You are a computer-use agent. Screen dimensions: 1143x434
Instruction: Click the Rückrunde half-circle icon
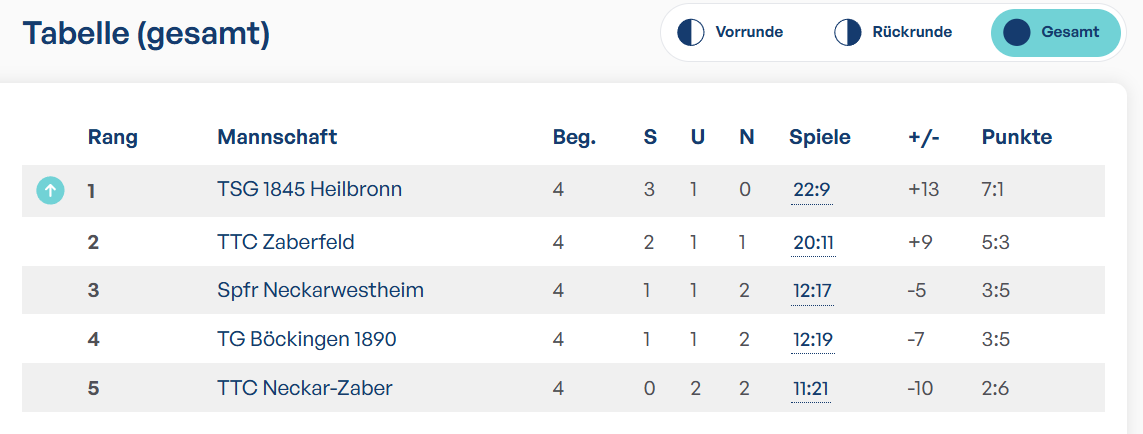(x=848, y=32)
